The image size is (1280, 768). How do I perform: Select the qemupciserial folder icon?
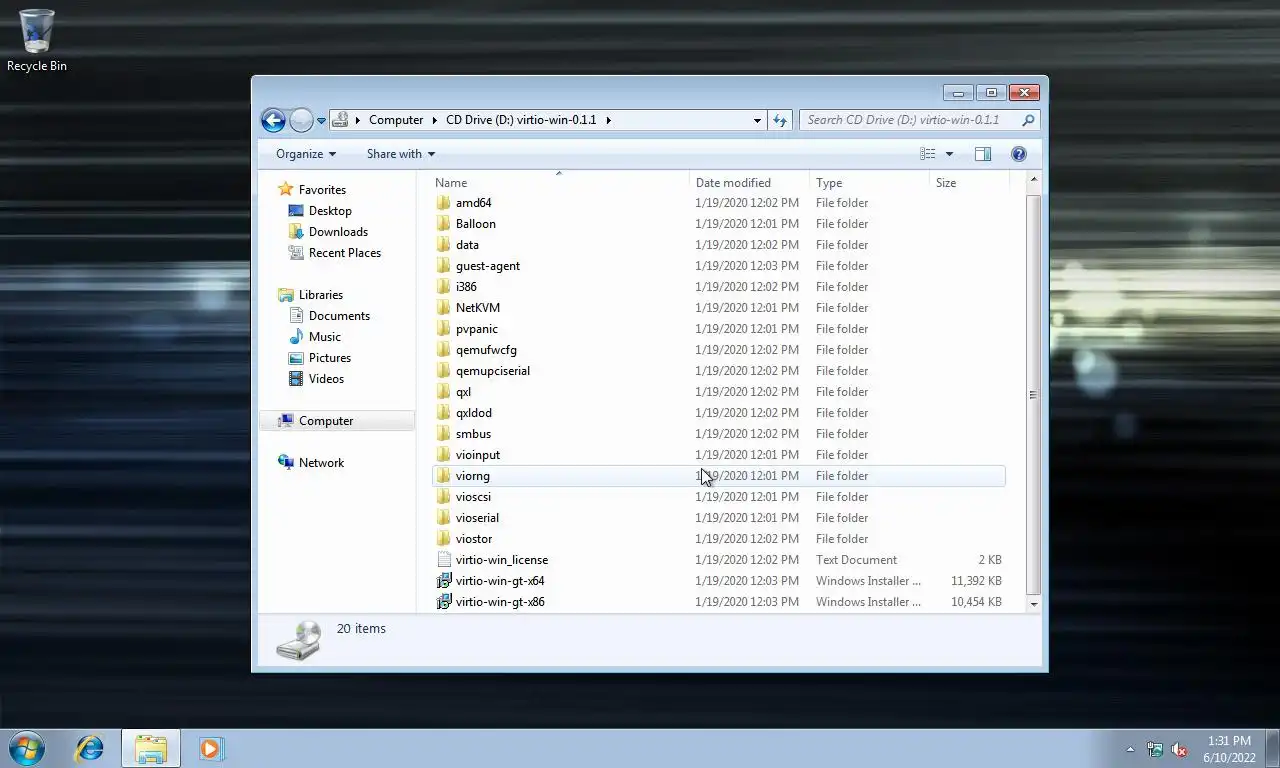[444, 371]
